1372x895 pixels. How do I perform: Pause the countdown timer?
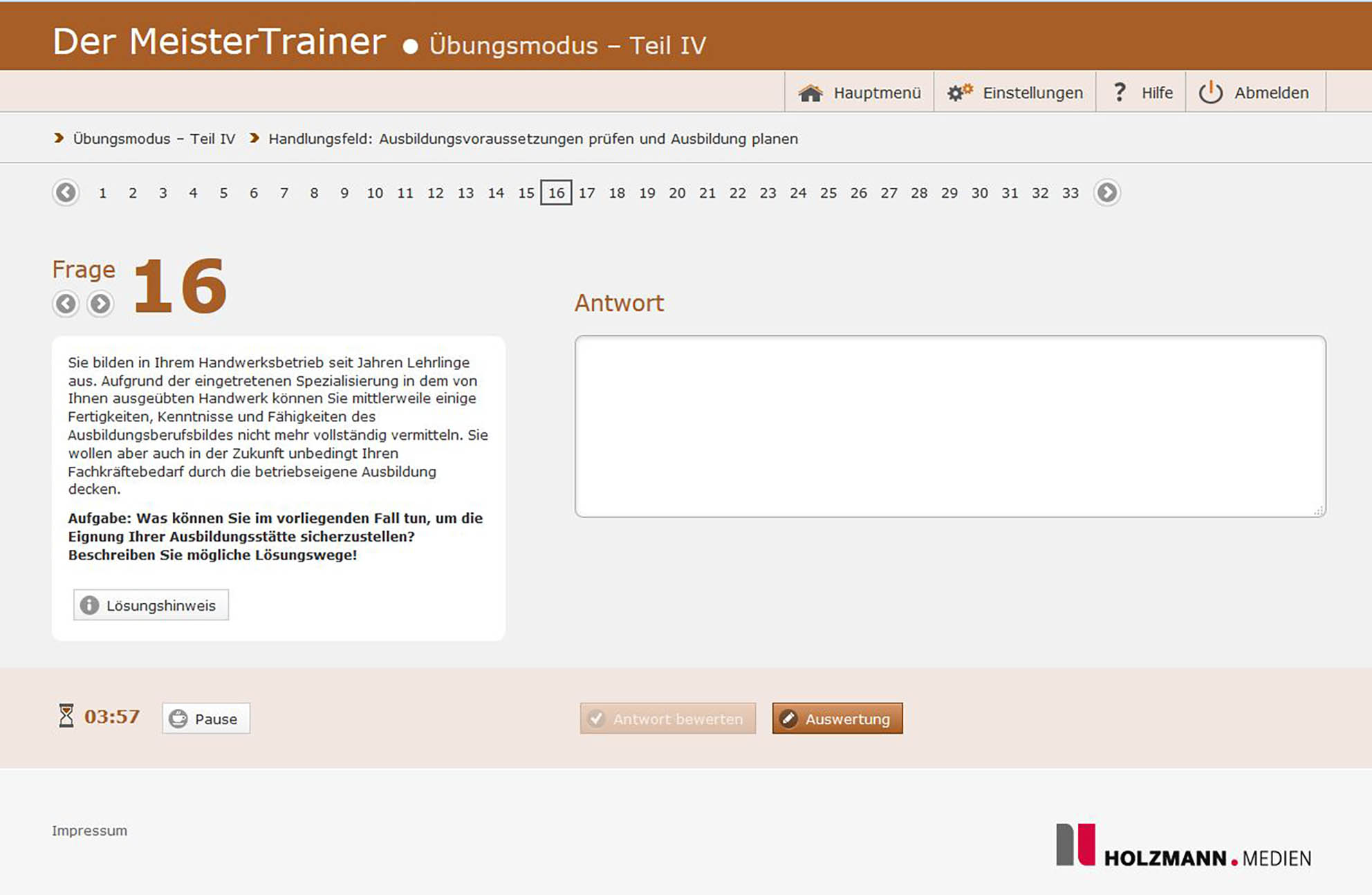[203, 719]
